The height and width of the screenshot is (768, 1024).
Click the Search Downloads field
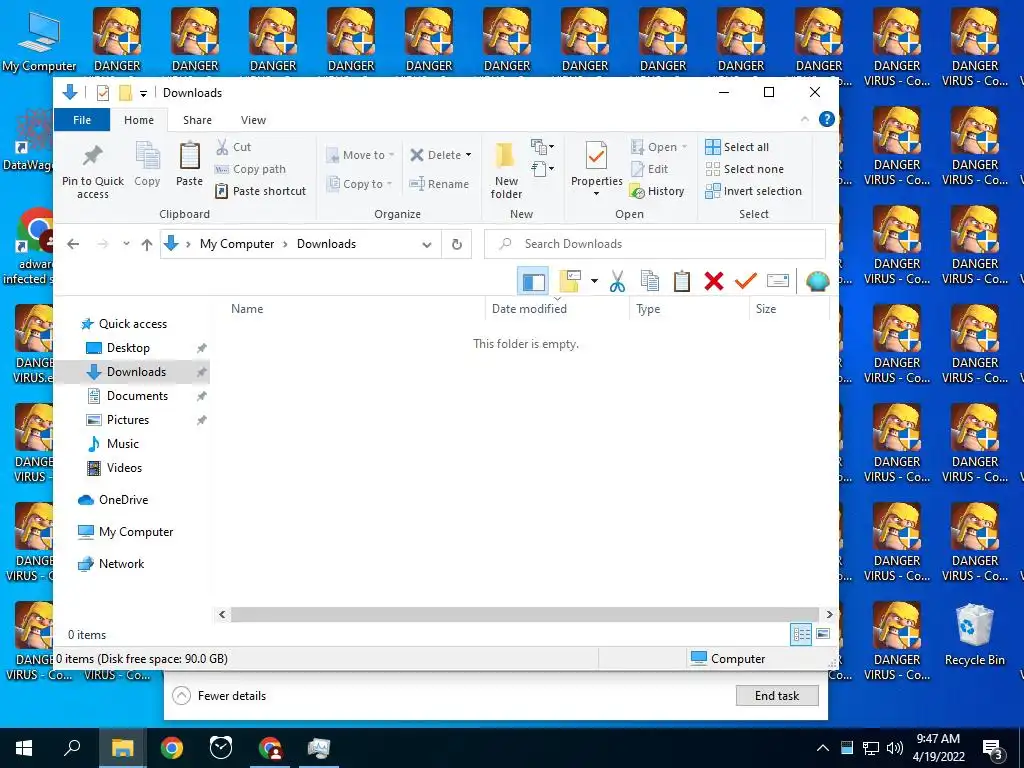point(654,244)
